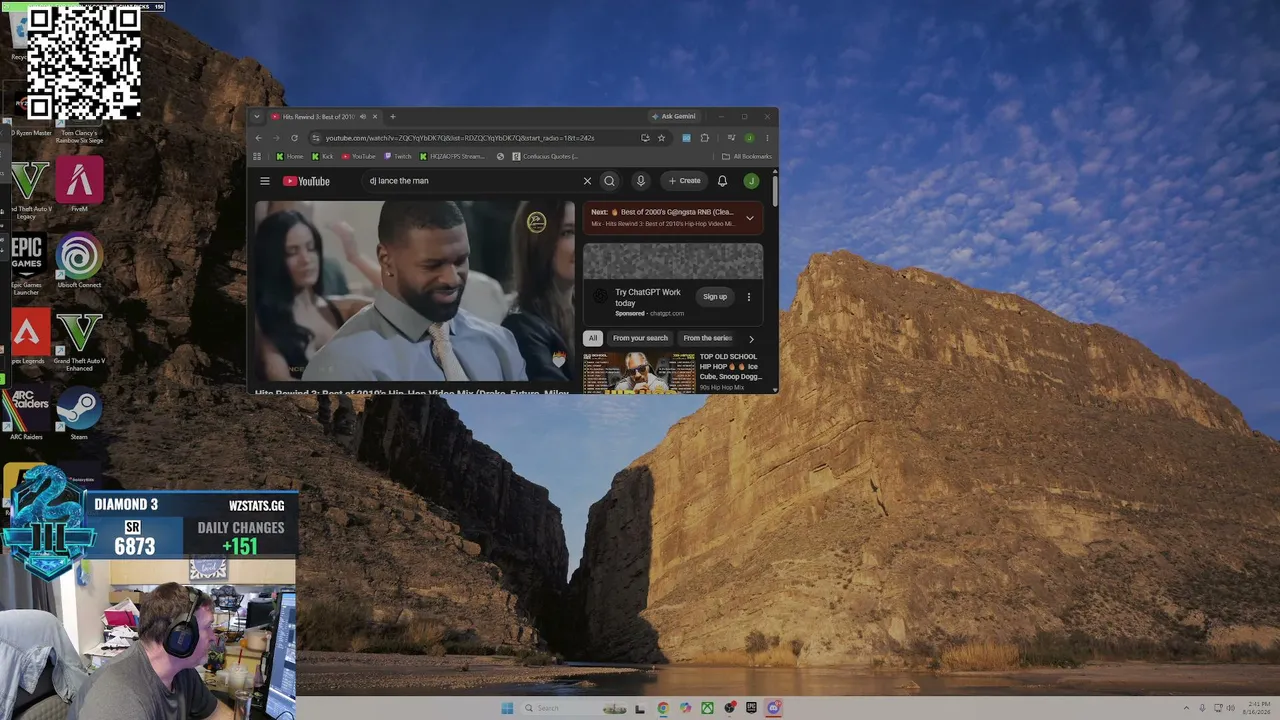1280x720 pixels.
Task: Open the tab search dropdown arrow
Action: (257, 117)
